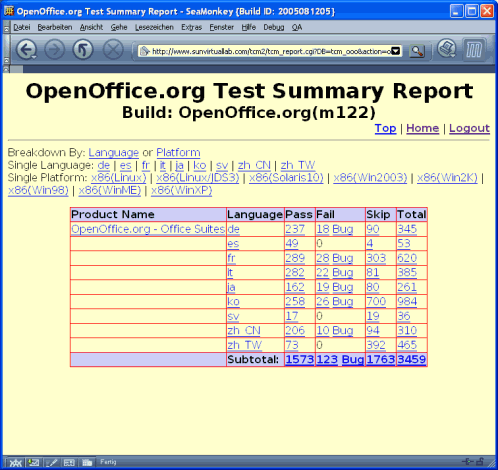Open OpenOffice.org - Office Suites product link

(x=148, y=229)
